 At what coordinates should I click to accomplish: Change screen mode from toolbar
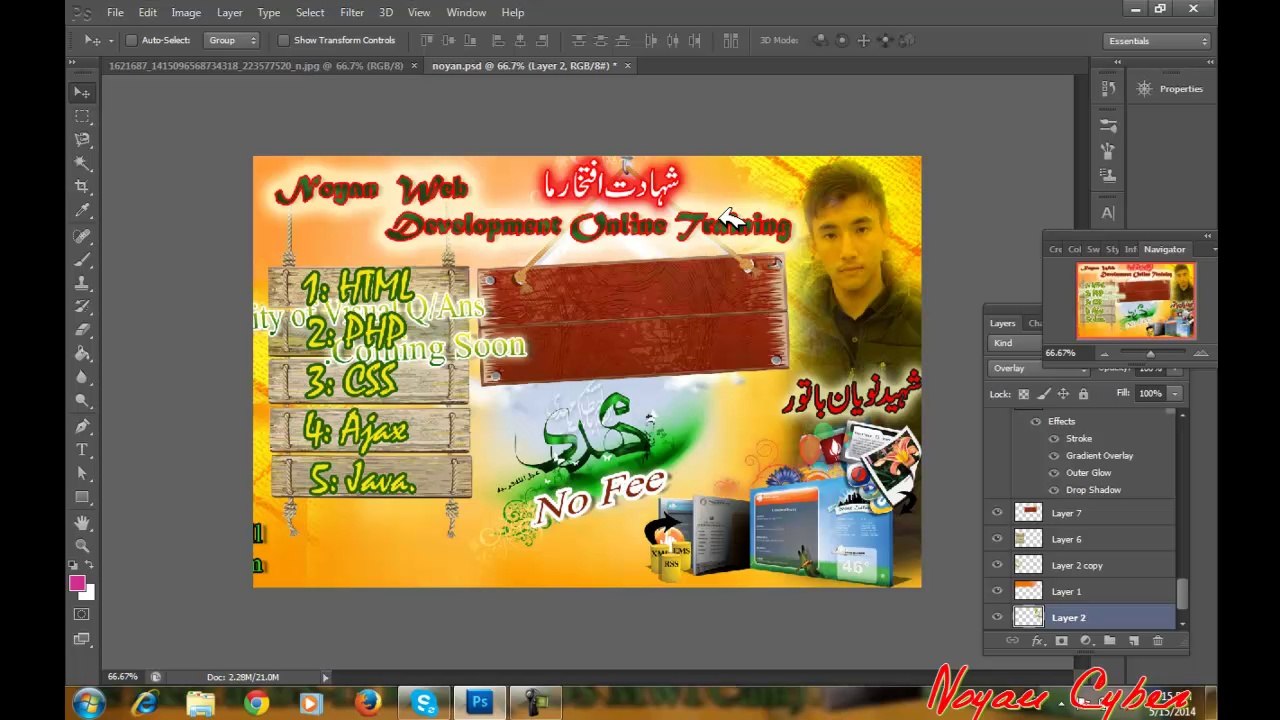pyautogui.click(x=82, y=638)
